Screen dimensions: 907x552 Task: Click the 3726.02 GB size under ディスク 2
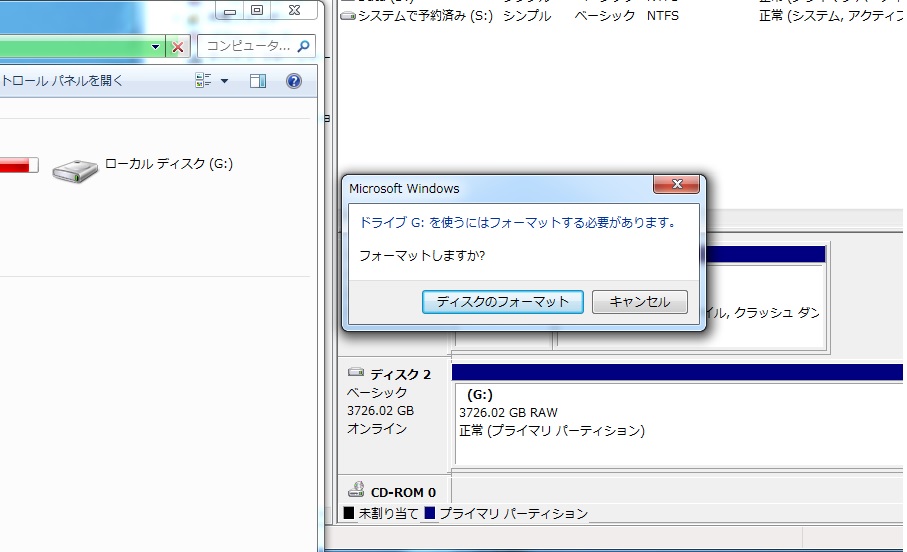point(380,411)
